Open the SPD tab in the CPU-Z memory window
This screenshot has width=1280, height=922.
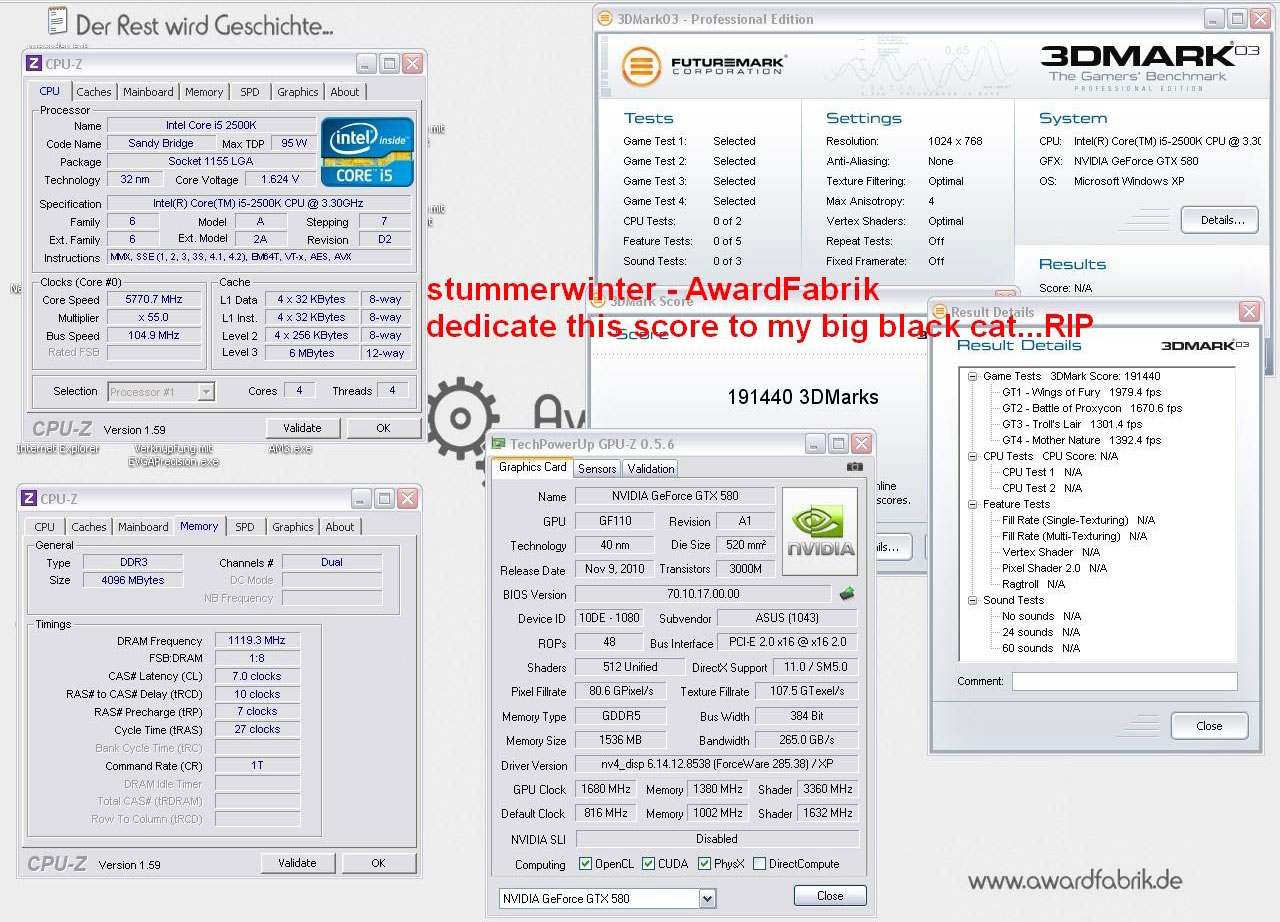coord(245,527)
